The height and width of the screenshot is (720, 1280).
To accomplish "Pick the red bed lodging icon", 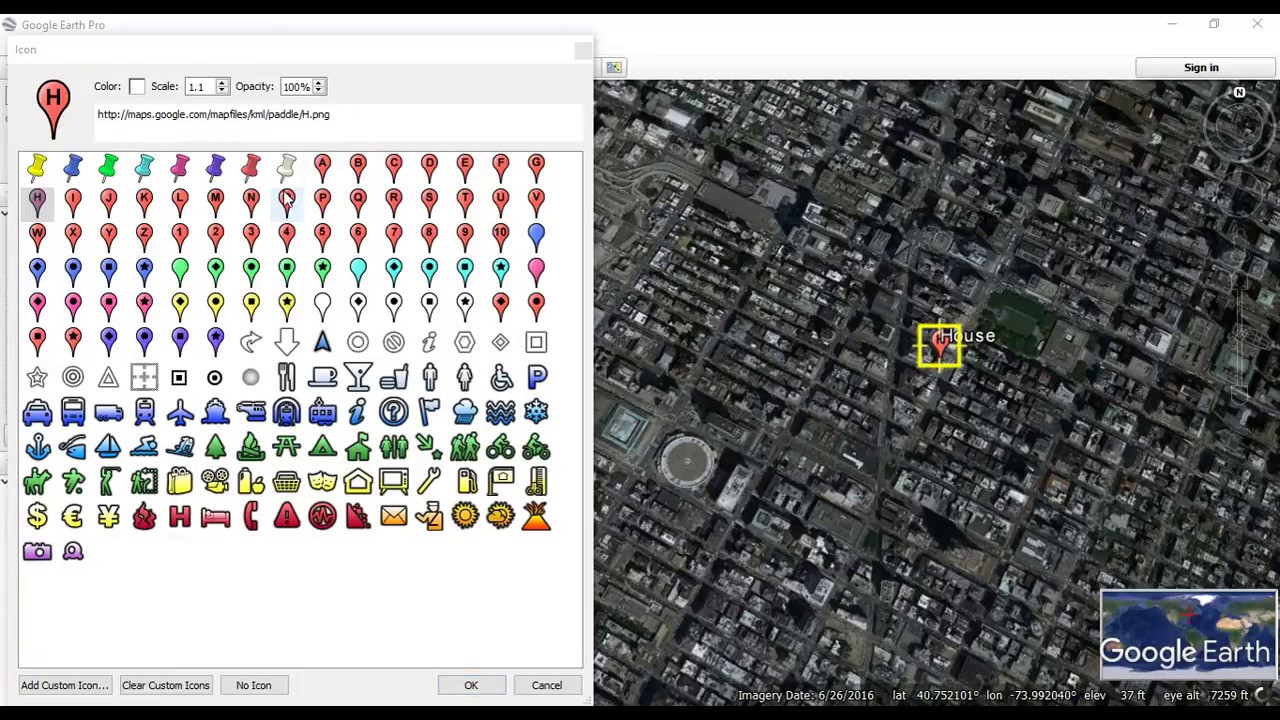I will point(215,517).
